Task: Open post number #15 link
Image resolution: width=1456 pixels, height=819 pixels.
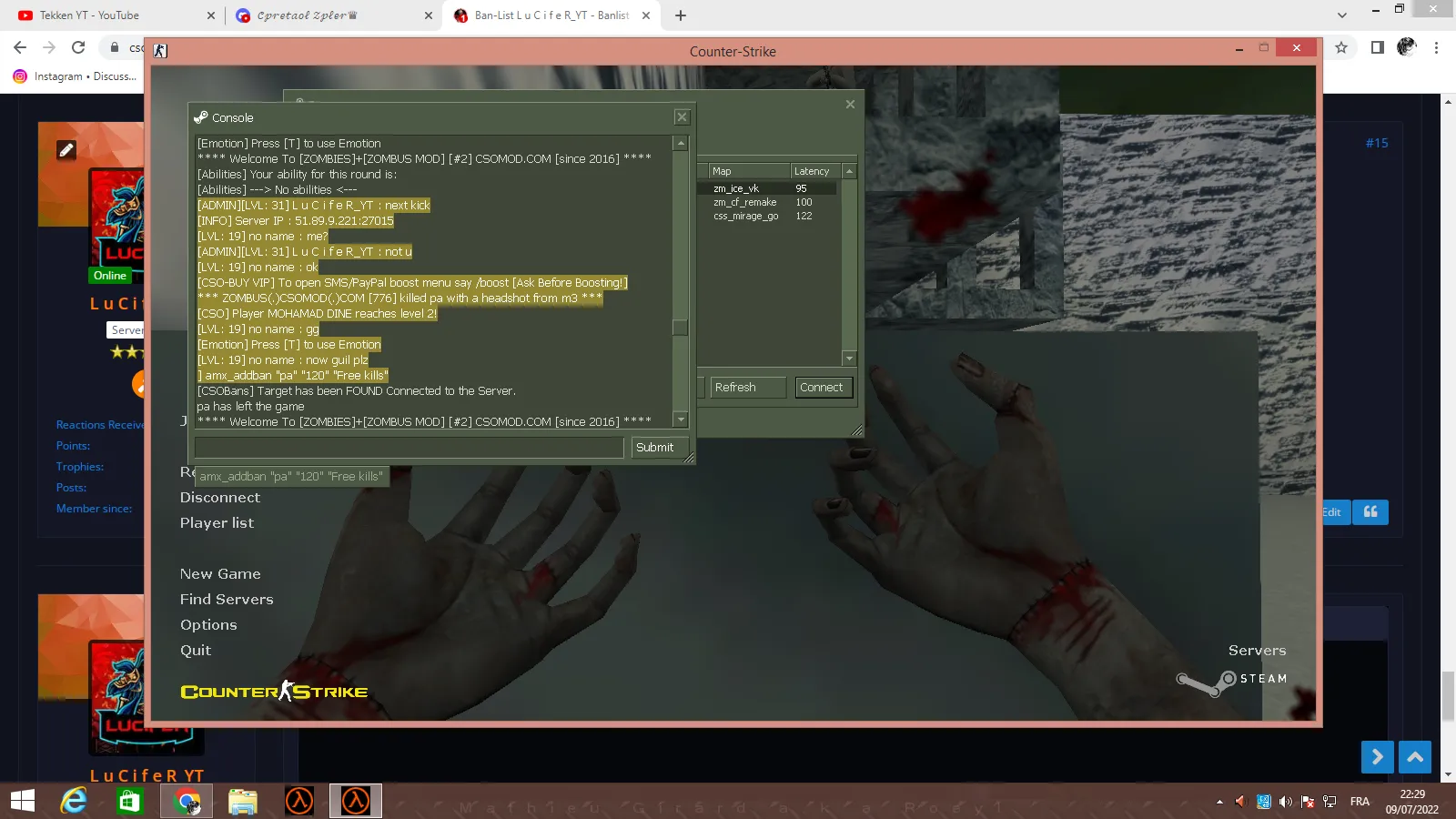Action: coord(1377,143)
